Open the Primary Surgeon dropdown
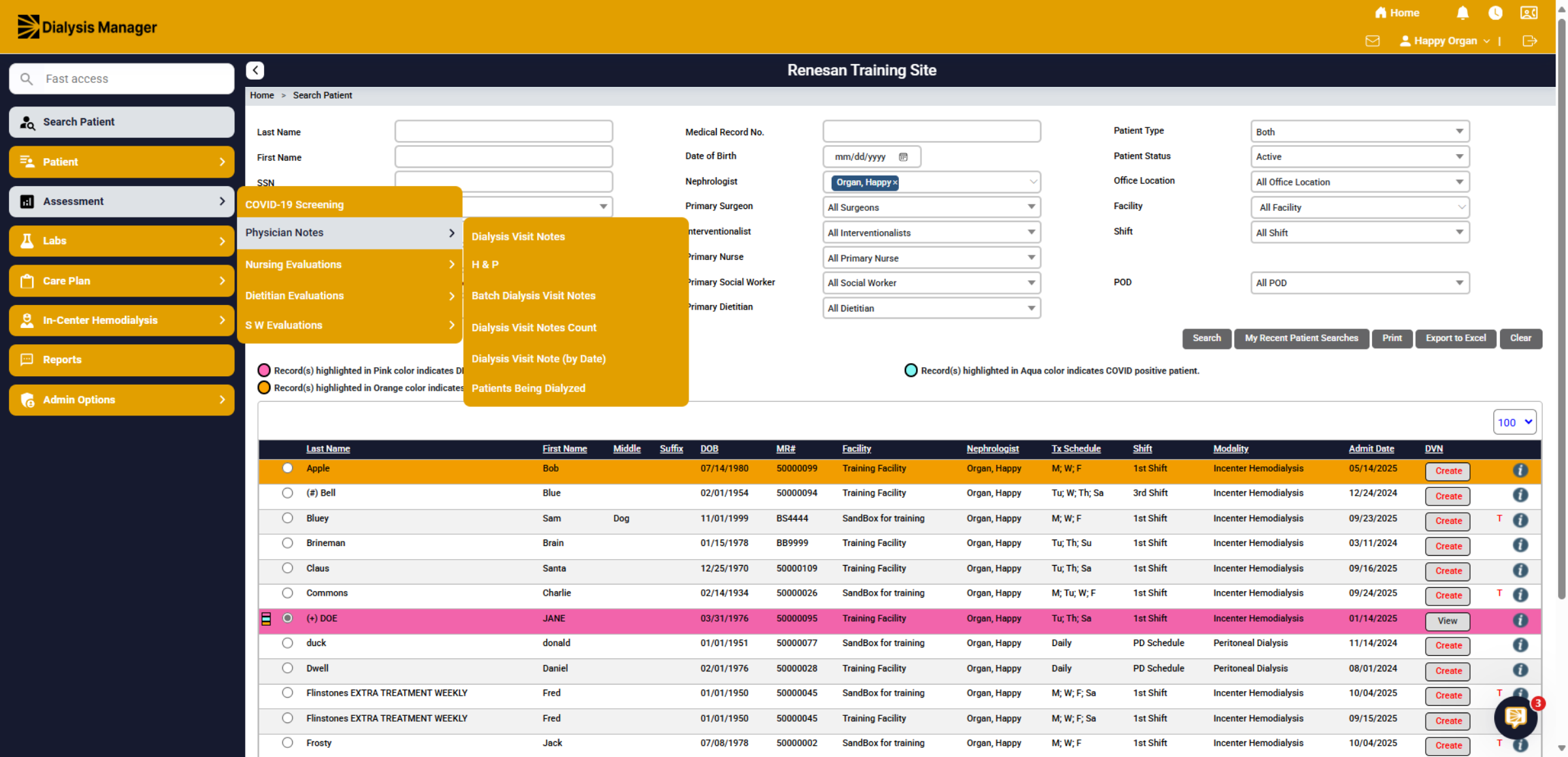This screenshot has height=757, width=1568. (932, 207)
